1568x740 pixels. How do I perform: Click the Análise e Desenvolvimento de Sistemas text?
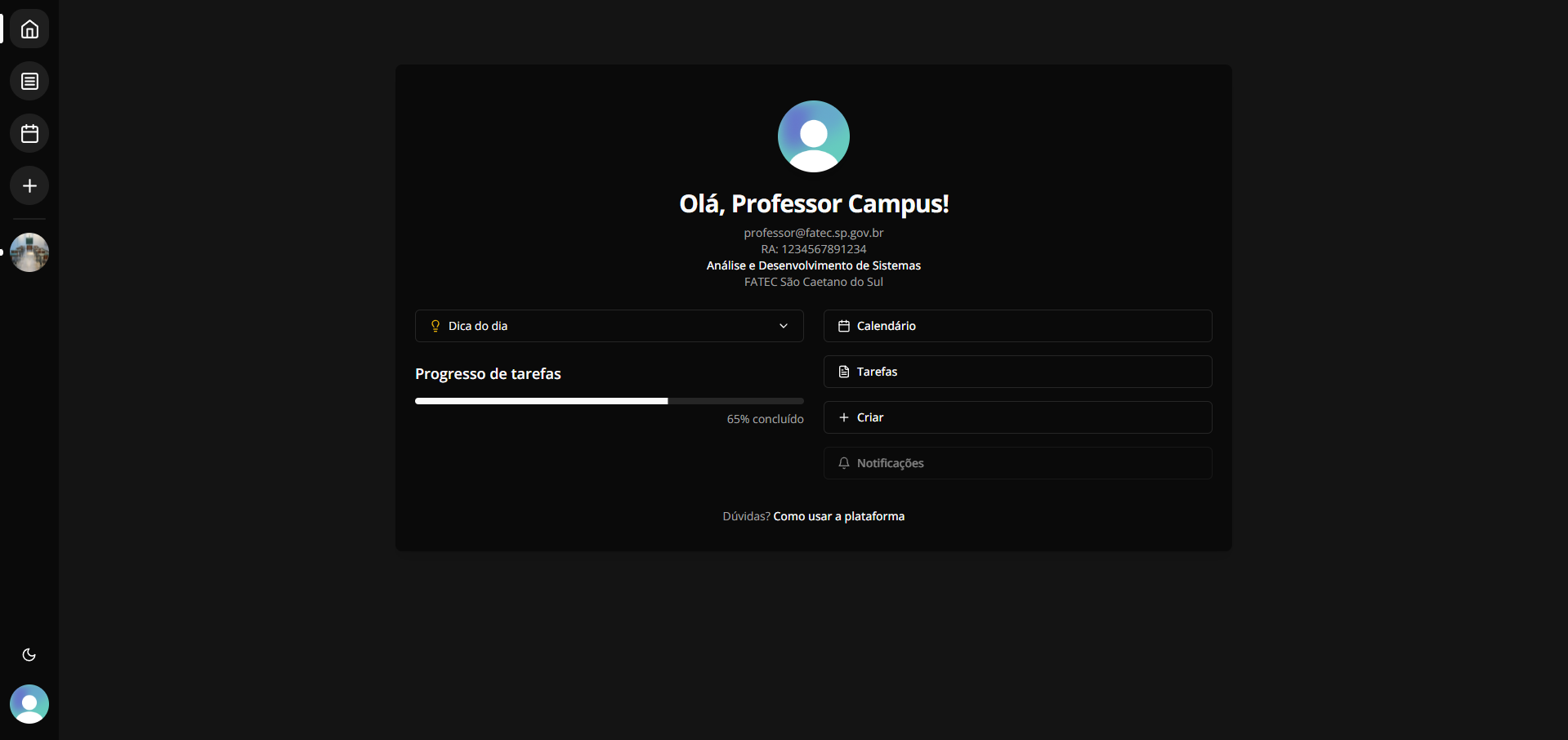[x=813, y=265]
